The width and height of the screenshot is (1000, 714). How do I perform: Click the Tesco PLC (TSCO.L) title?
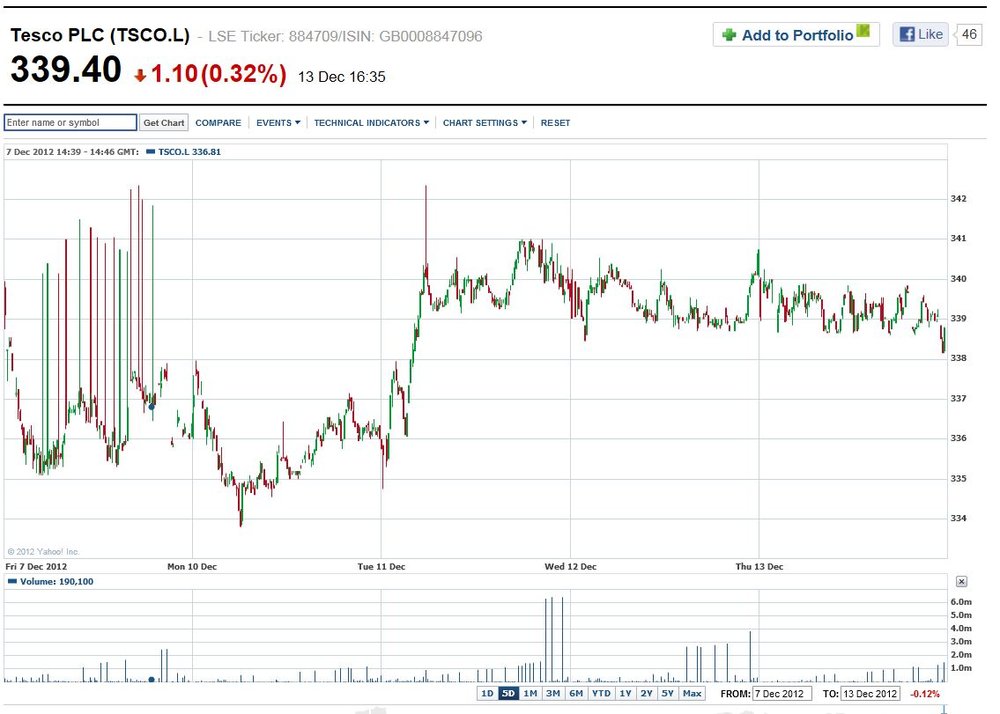(x=100, y=35)
